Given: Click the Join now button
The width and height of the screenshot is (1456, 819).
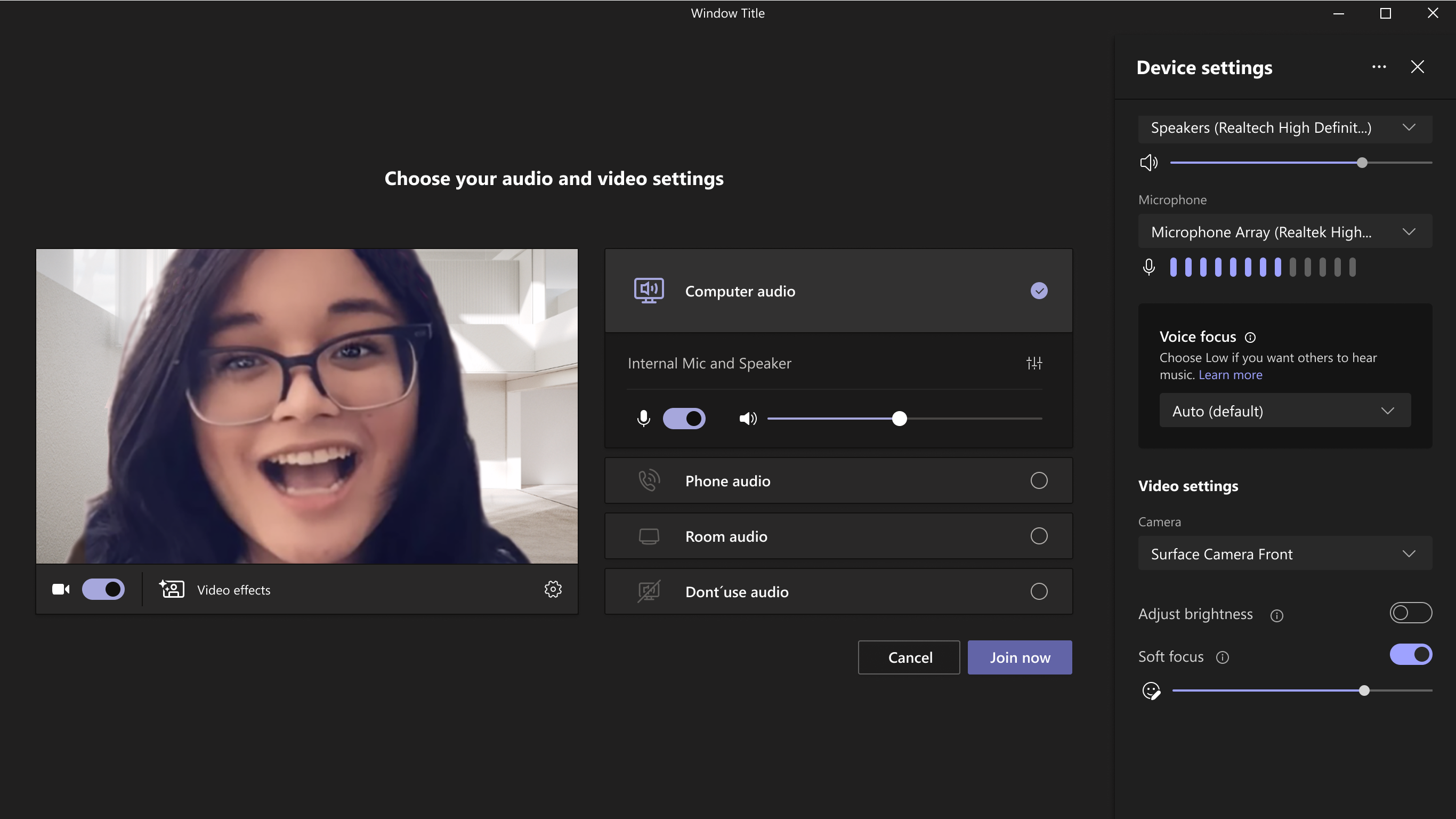Looking at the screenshot, I should coord(1020,657).
